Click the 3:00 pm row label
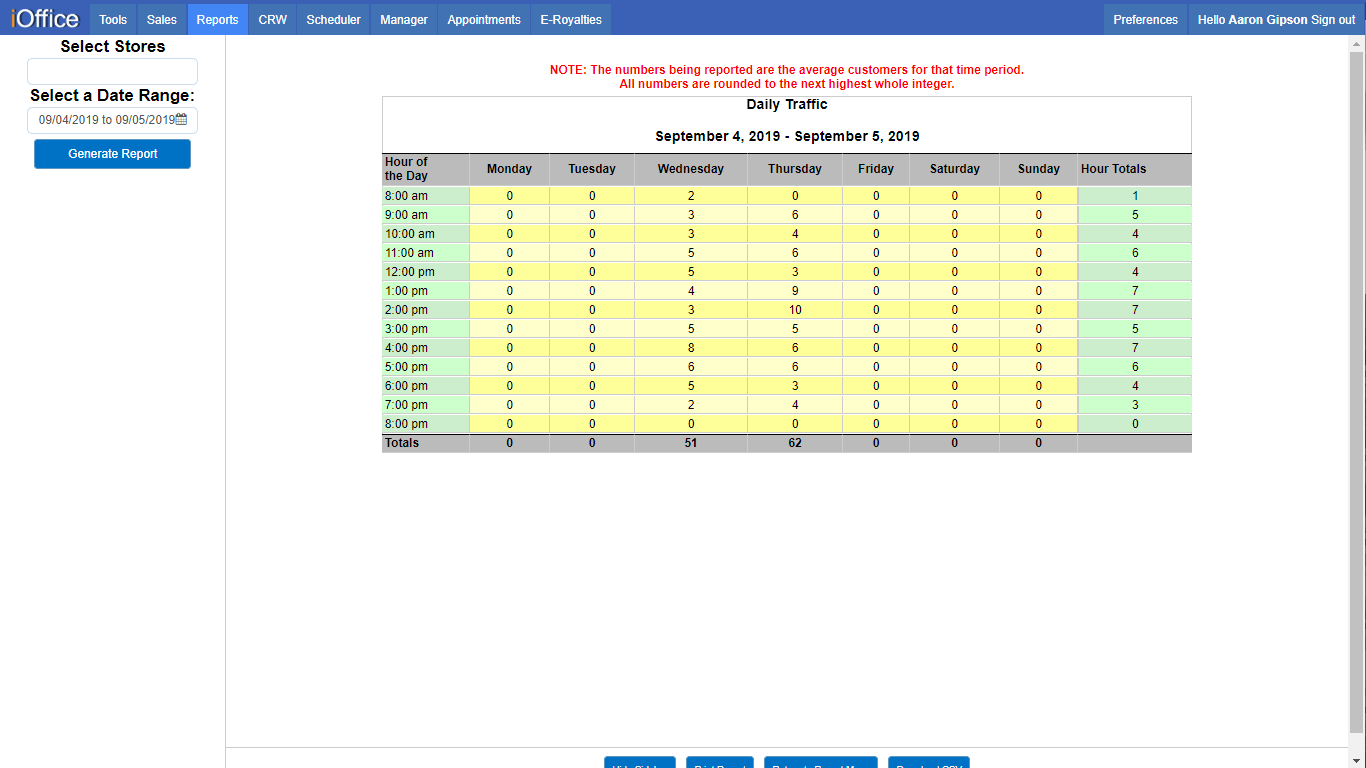This screenshot has height=768, width=1366. (426, 329)
